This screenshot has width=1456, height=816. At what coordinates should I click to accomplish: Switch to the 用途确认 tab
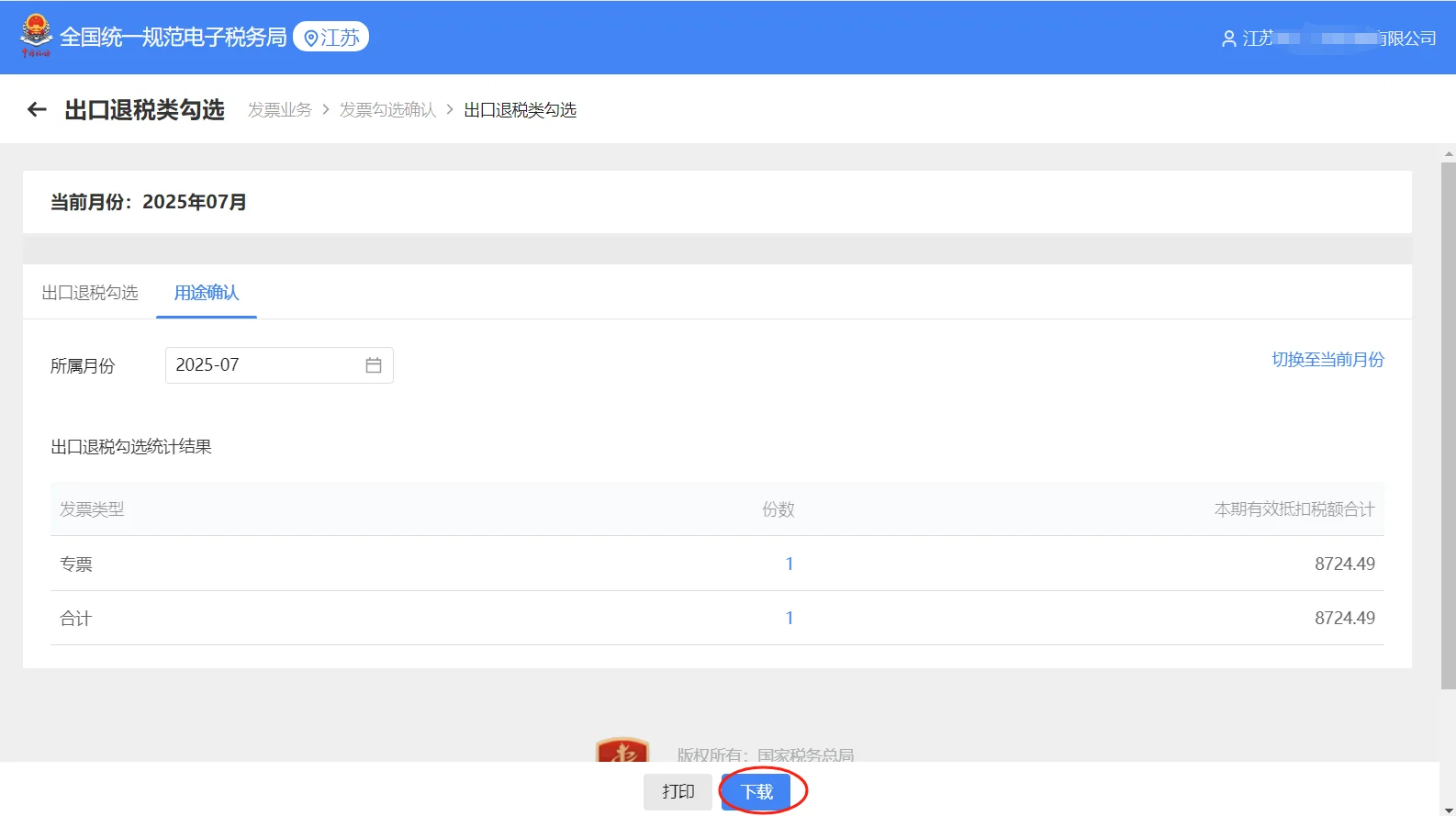pos(207,293)
